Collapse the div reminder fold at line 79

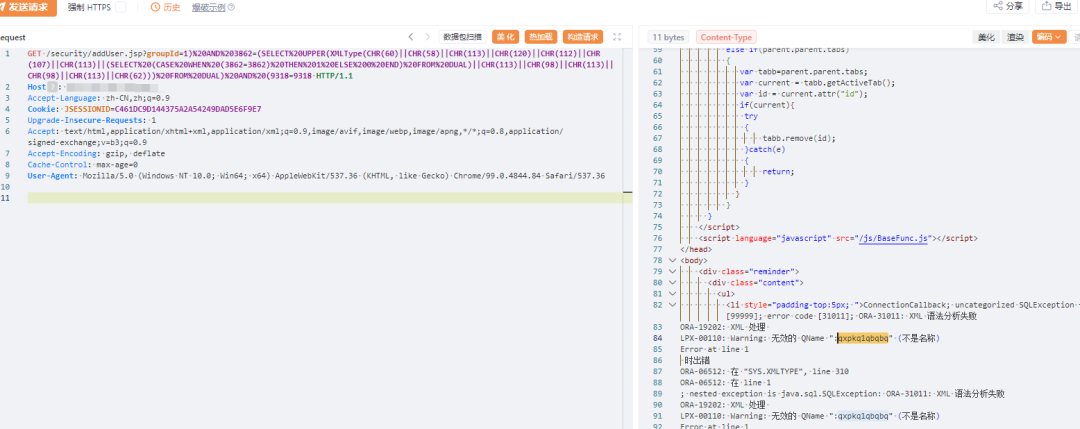pyautogui.click(x=672, y=272)
